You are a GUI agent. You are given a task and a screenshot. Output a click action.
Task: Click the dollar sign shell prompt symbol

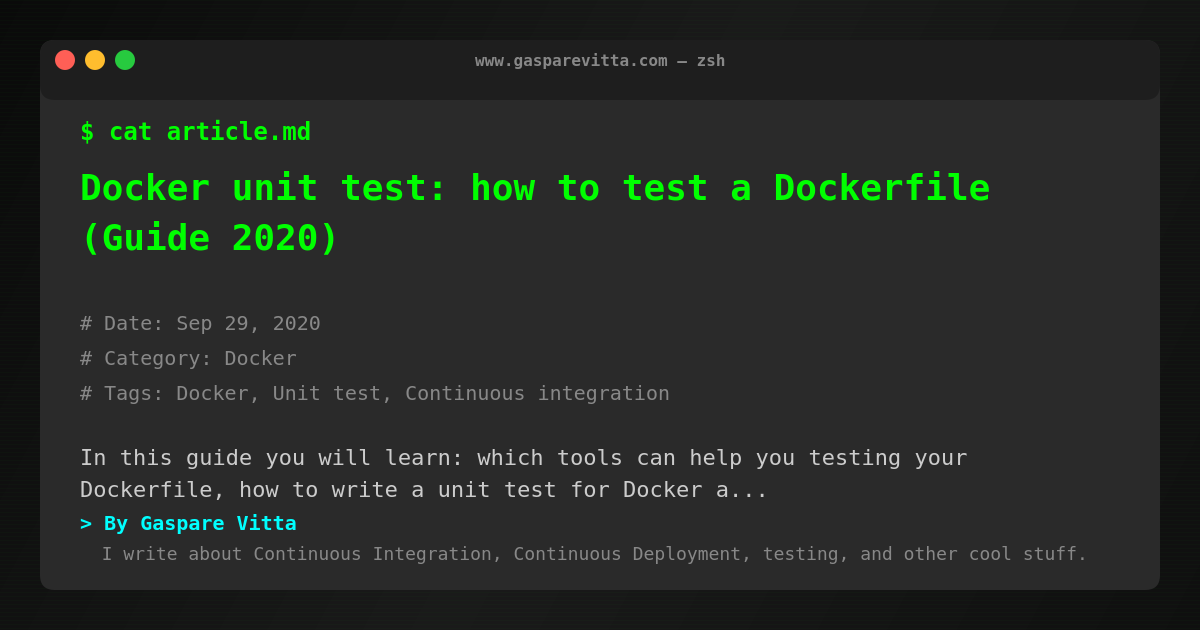(x=87, y=132)
